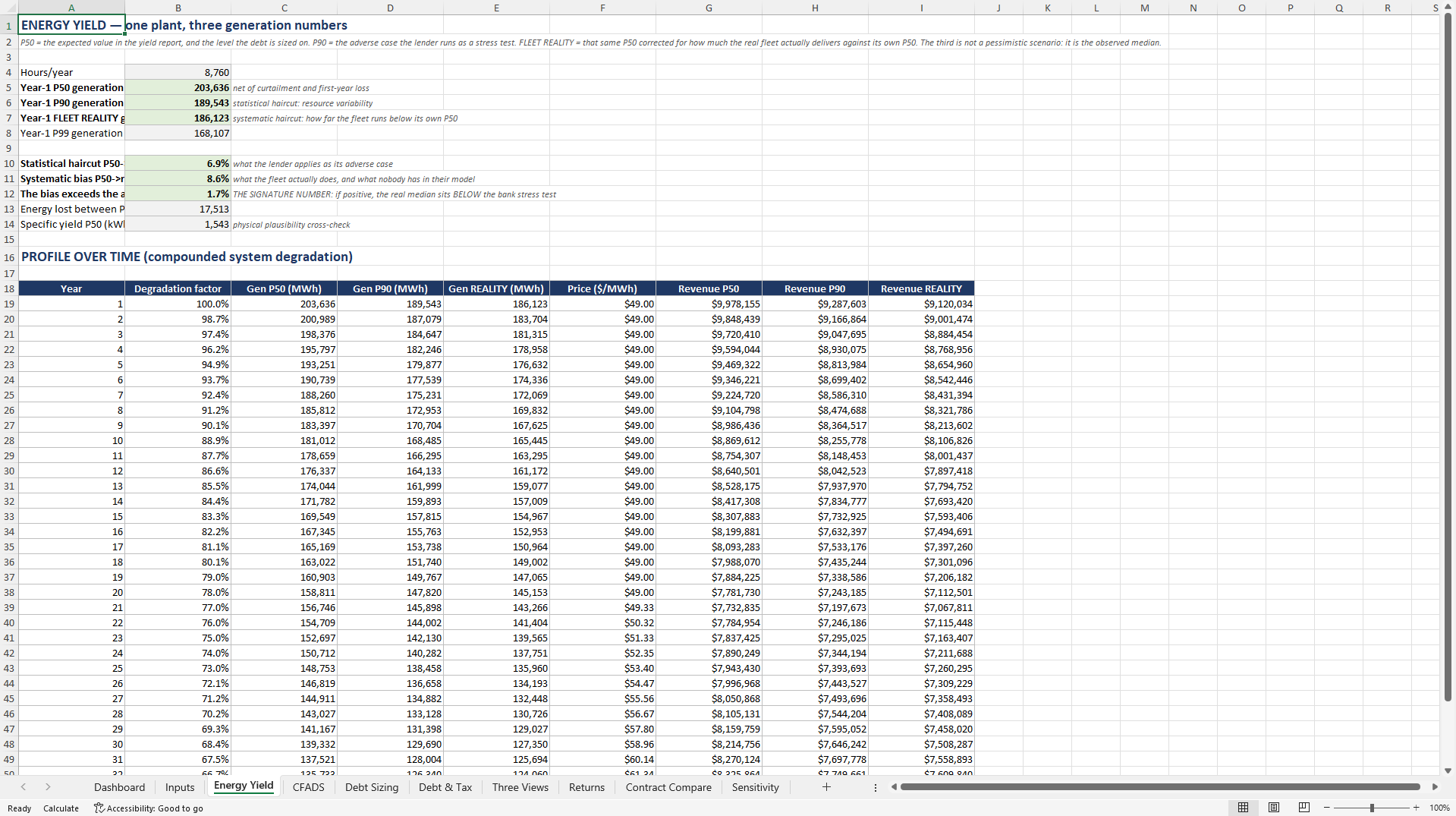Click the zoom in plus icon
This screenshot has height=816, width=1456.
[1416, 808]
